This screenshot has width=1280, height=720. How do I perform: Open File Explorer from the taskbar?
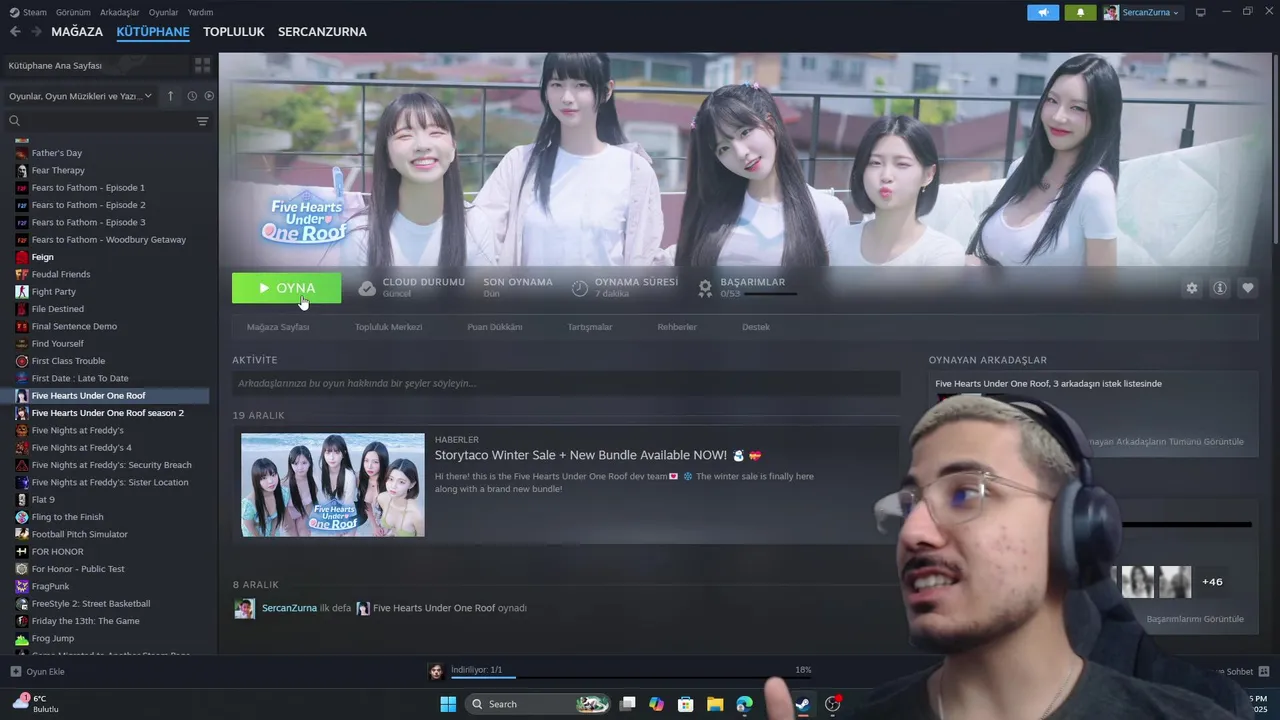[715, 704]
